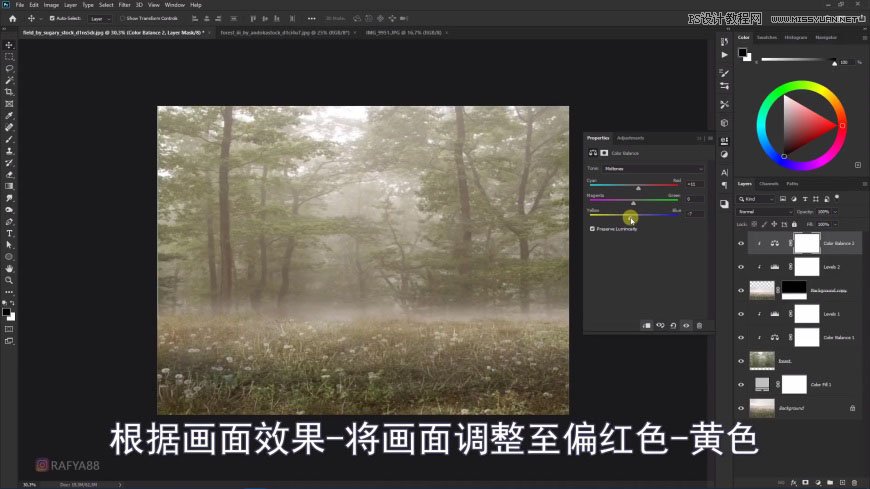Open the Filter menu
870x489 pixels.
[124, 5]
